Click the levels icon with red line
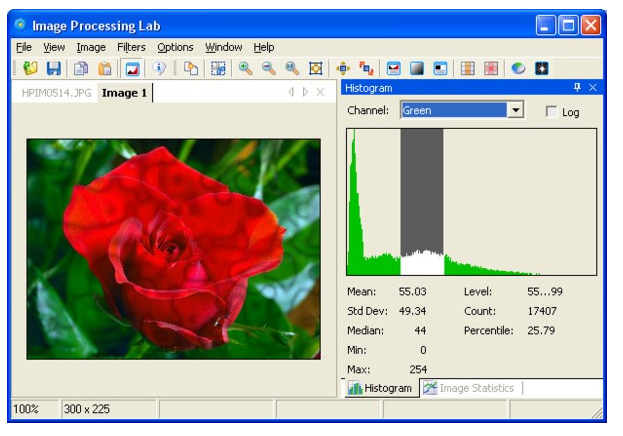Screen dimensions: 623x436 pos(394,68)
